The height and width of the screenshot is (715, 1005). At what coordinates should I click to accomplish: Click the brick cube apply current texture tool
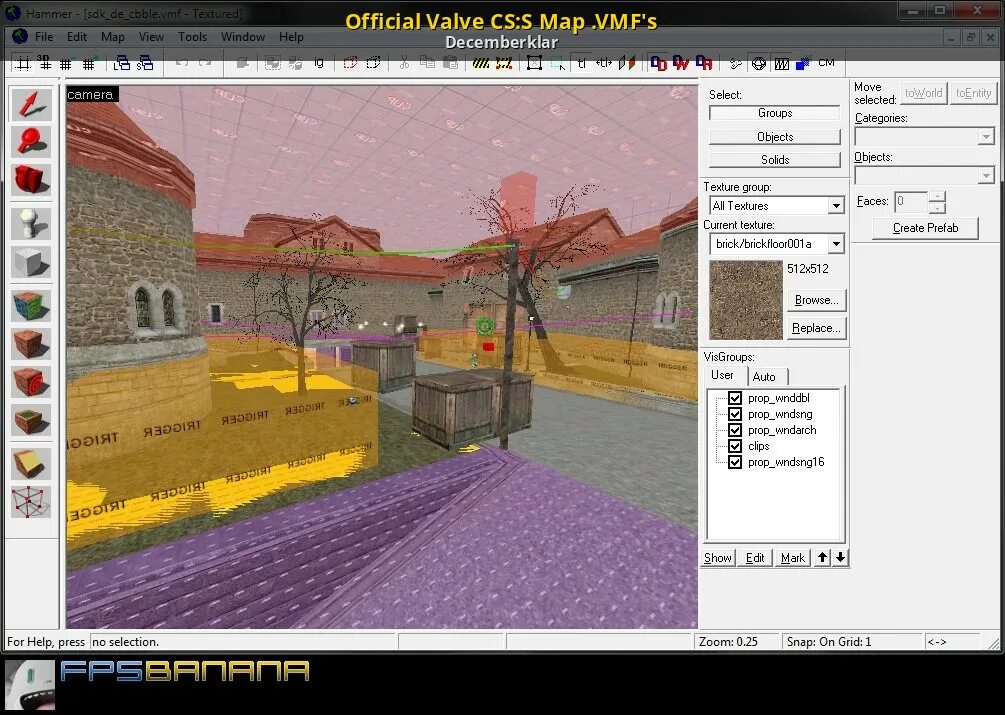[31, 344]
